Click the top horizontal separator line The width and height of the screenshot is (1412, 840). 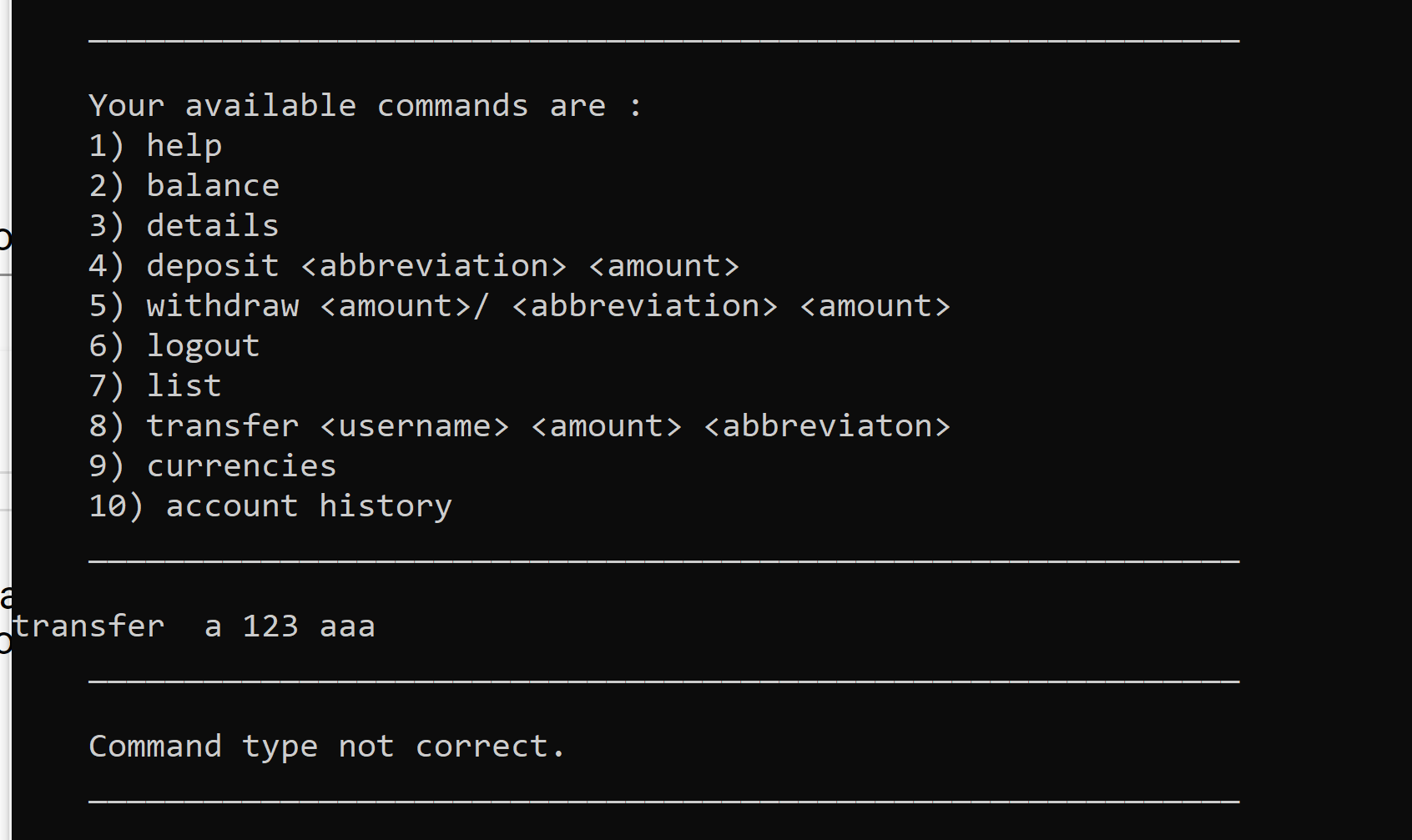pos(664,40)
